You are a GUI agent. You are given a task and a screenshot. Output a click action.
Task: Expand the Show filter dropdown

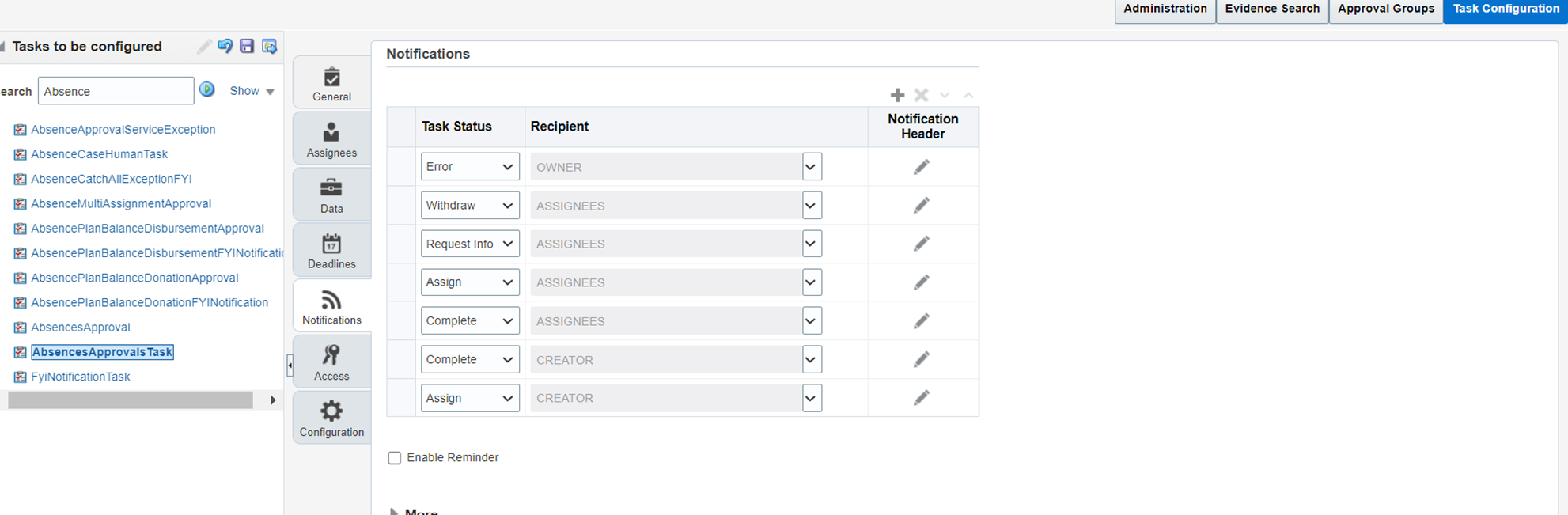coord(250,90)
